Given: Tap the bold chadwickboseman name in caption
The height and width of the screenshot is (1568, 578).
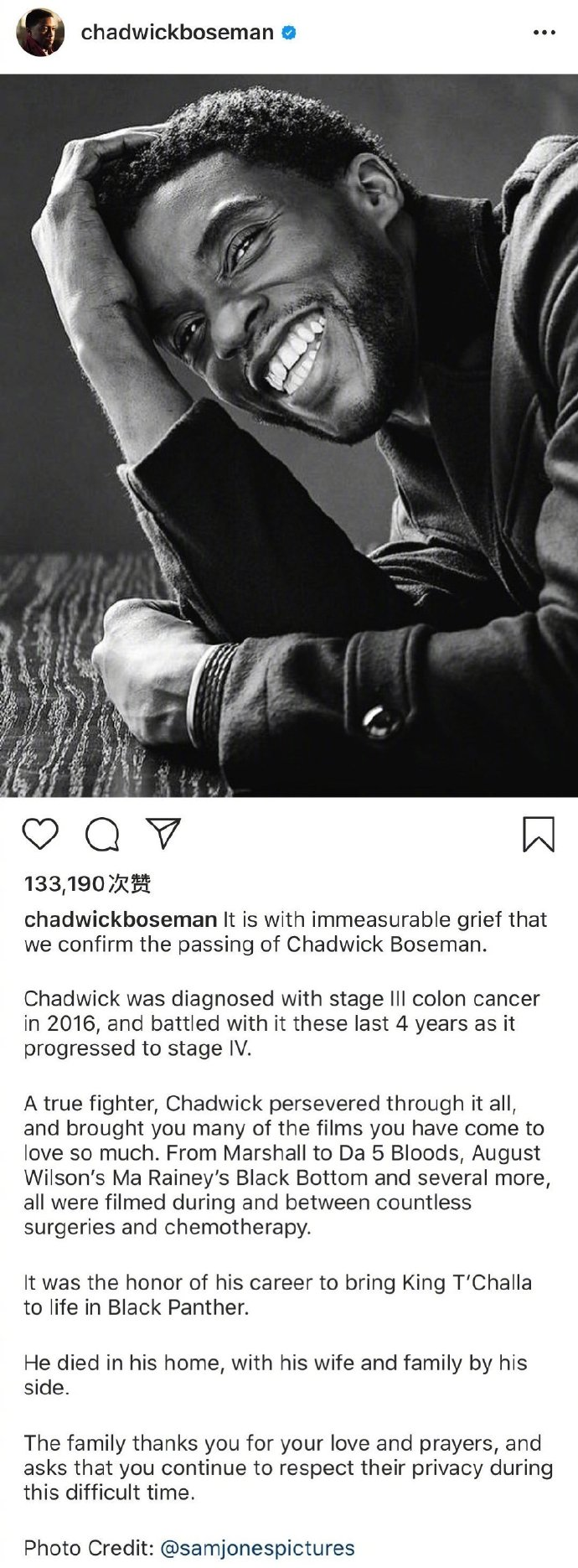Looking at the screenshot, I should pyautogui.click(x=121, y=919).
